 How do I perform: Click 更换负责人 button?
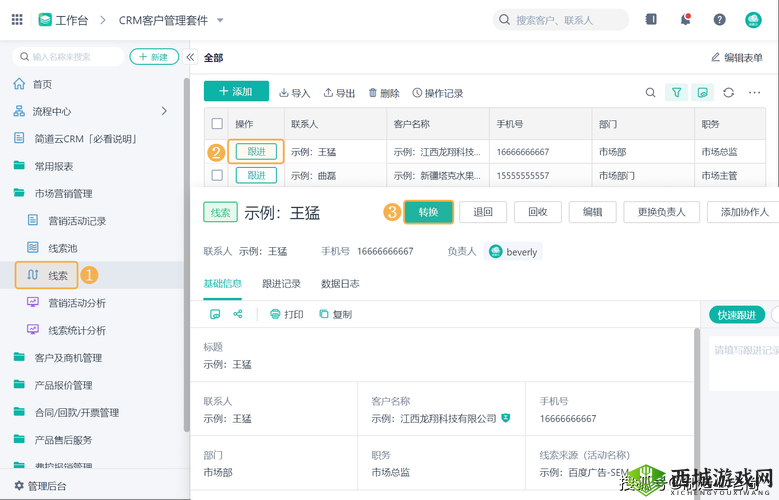pos(661,212)
